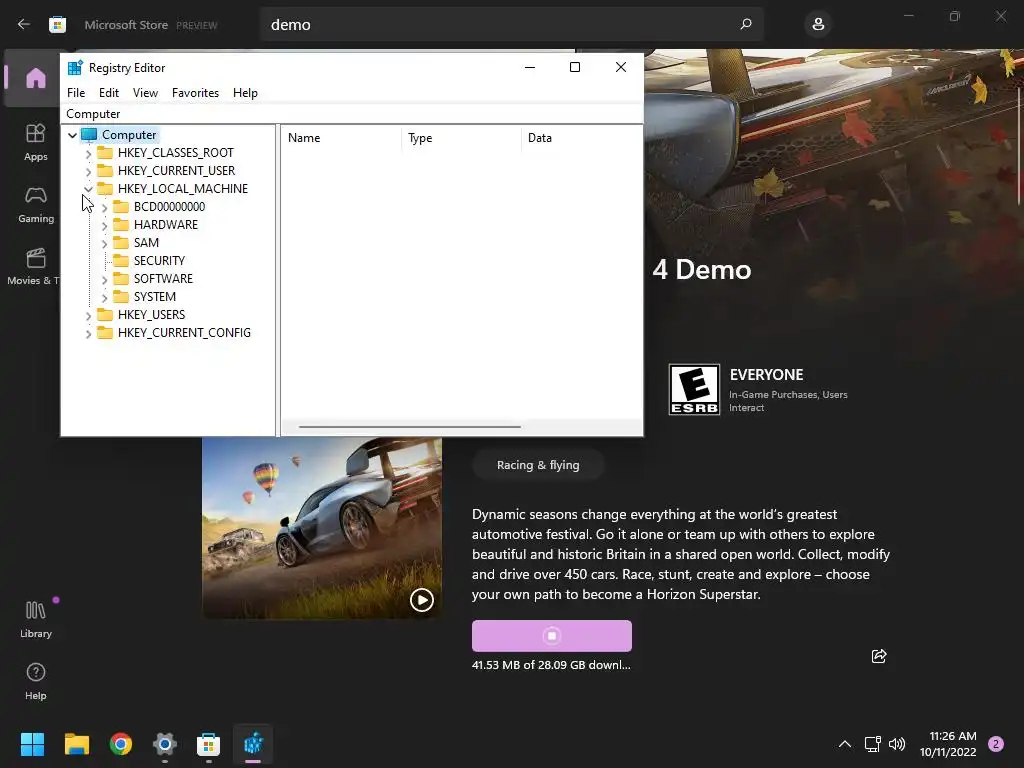
Task: Click the search magnifier in Store search box
Action: point(746,24)
